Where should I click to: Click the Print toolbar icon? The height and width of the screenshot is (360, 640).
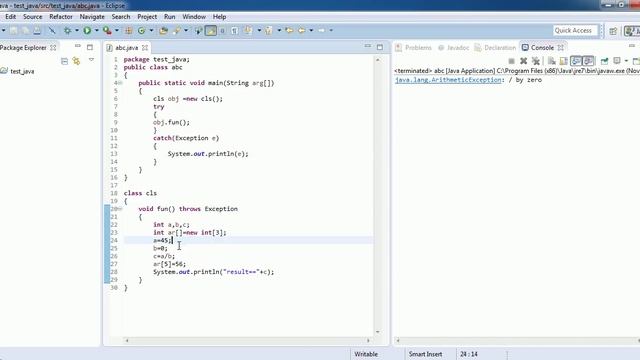(x=37, y=30)
